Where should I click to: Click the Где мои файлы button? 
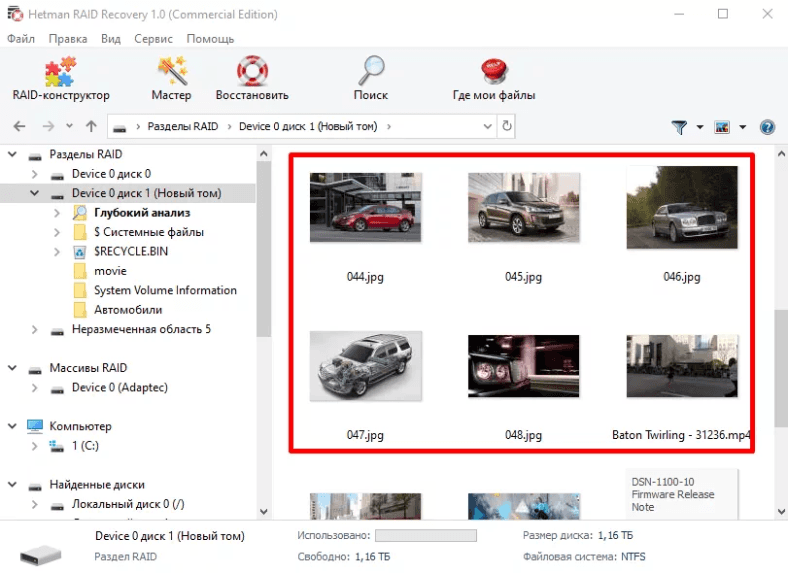(493, 79)
